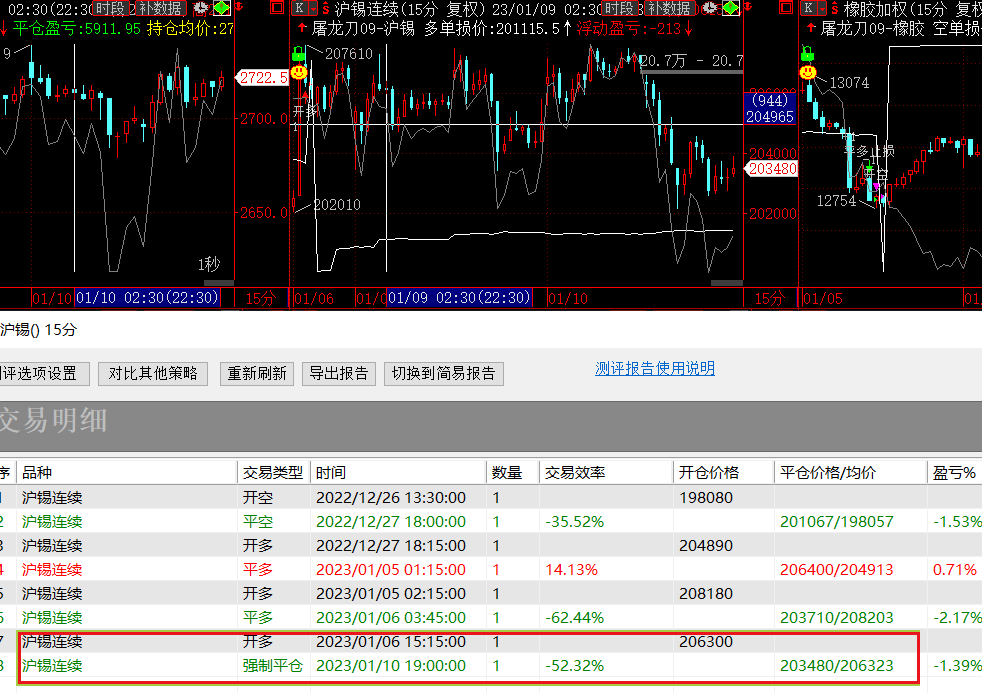Click the 2722.5 price tag on leftmost chart

click(261, 78)
